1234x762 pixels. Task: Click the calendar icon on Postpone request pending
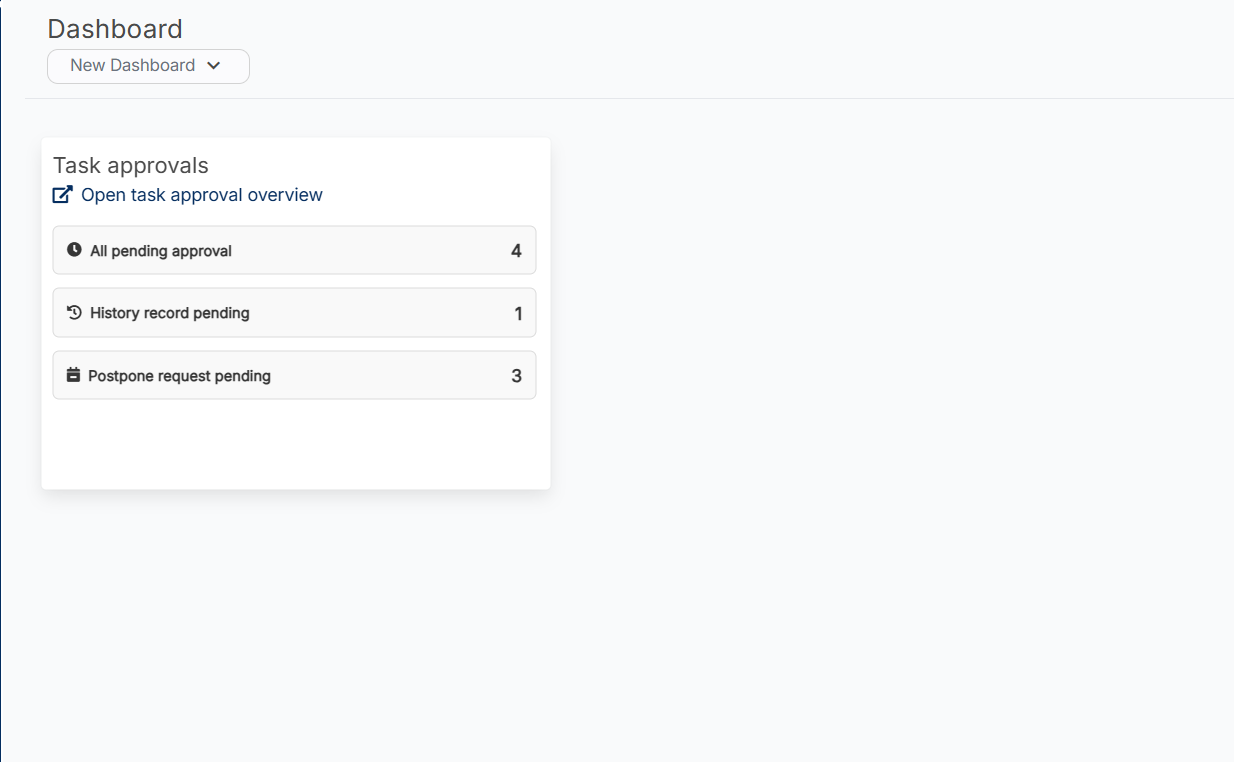tap(73, 375)
